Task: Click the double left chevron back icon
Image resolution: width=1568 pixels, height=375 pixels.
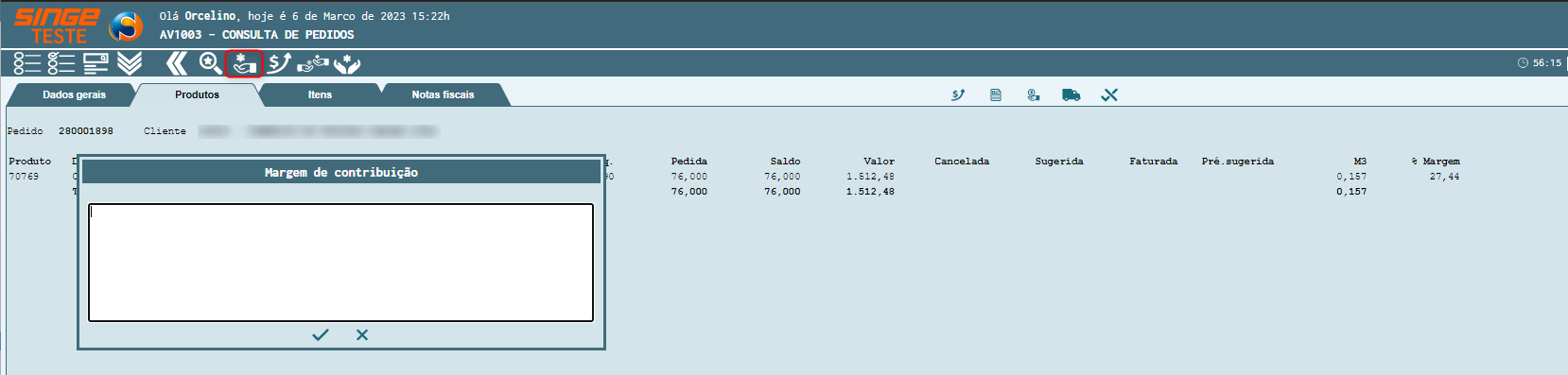Action: tap(176, 63)
